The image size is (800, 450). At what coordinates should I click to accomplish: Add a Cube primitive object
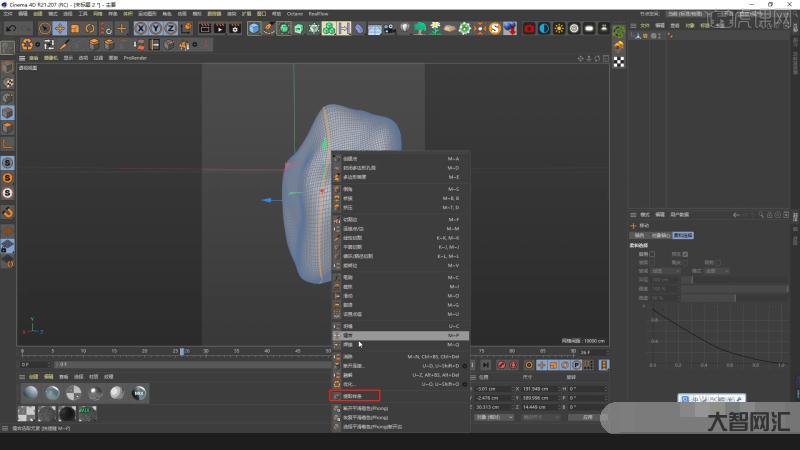(254, 28)
